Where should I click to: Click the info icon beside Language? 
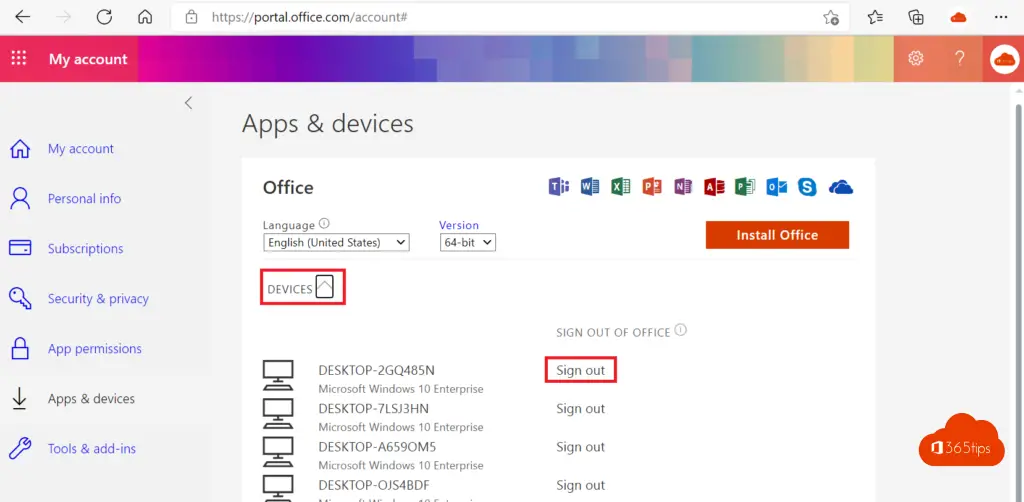pos(324,225)
